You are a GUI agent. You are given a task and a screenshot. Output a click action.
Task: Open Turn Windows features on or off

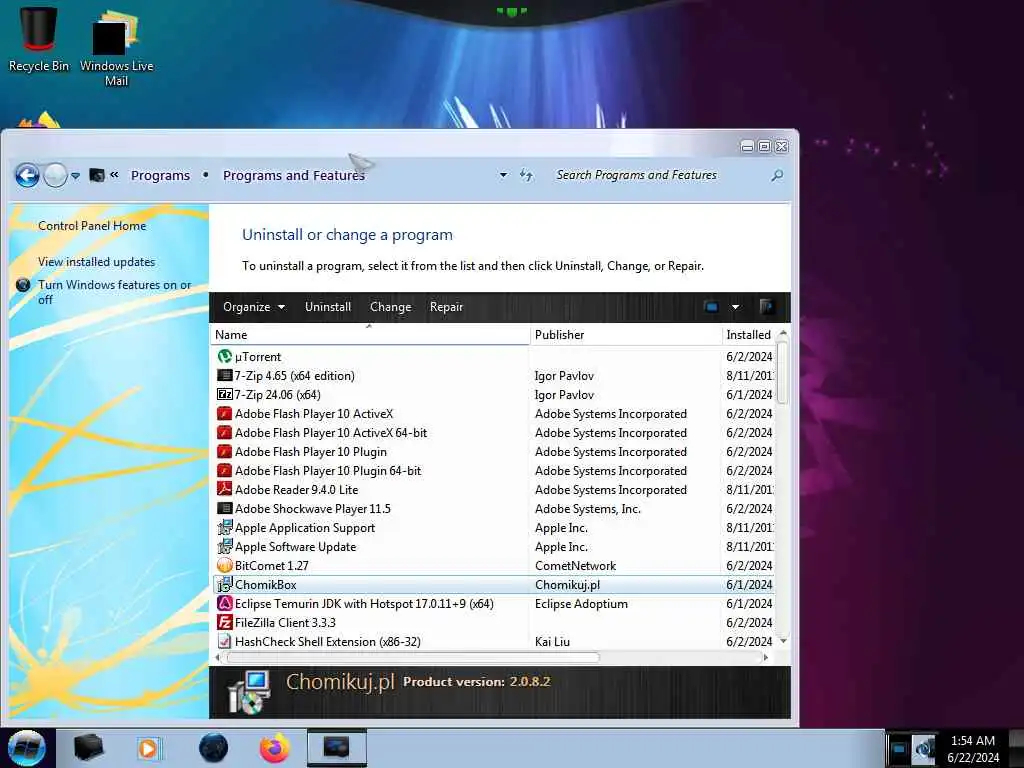tap(114, 292)
